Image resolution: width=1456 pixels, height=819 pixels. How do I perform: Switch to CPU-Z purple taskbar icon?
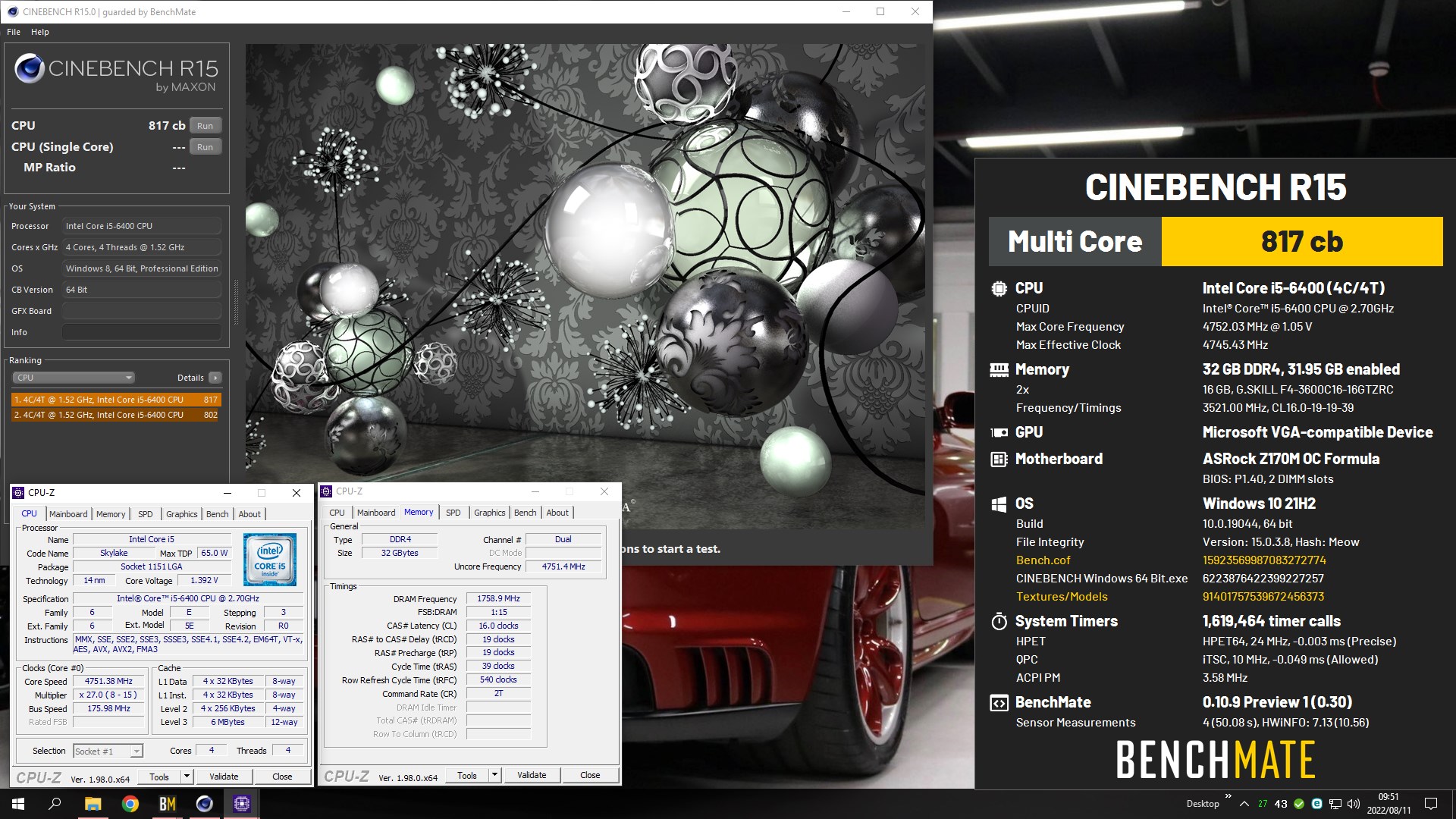(x=241, y=804)
